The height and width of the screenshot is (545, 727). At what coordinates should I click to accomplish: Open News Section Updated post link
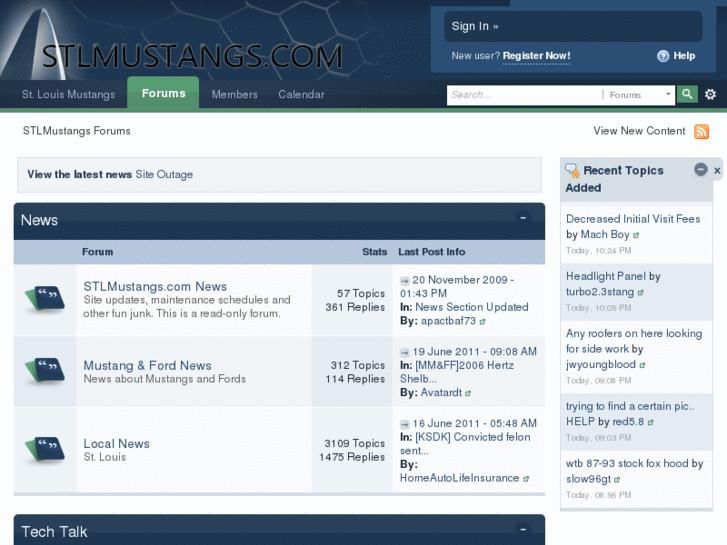tap(472, 308)
